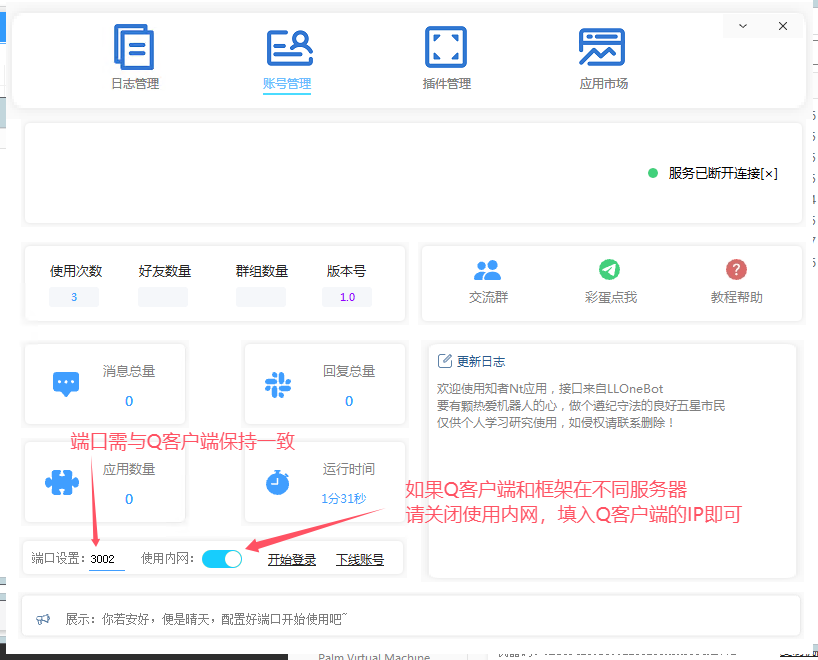Open the 交流群 link text
This screenshot has width=818, height=660.
tap(488, 297)
